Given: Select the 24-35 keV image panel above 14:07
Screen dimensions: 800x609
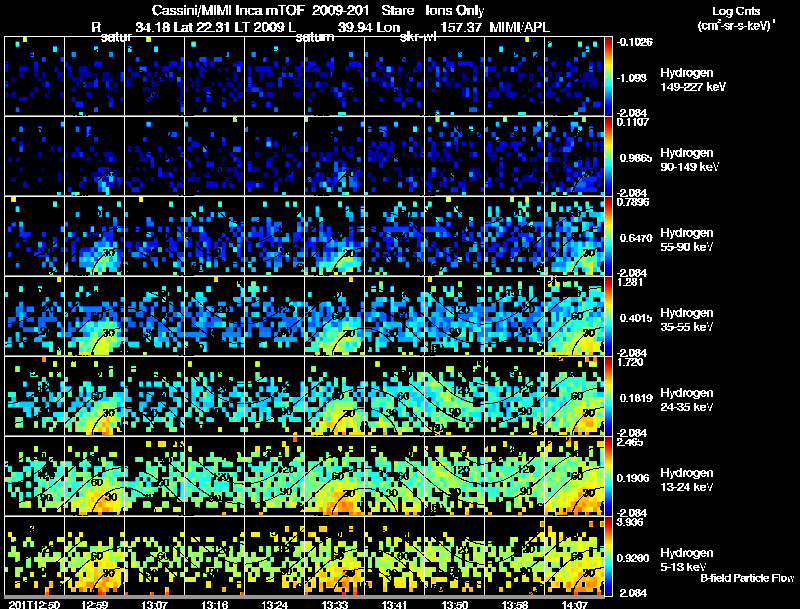Looking at the screenshot, I should [575, 395].
